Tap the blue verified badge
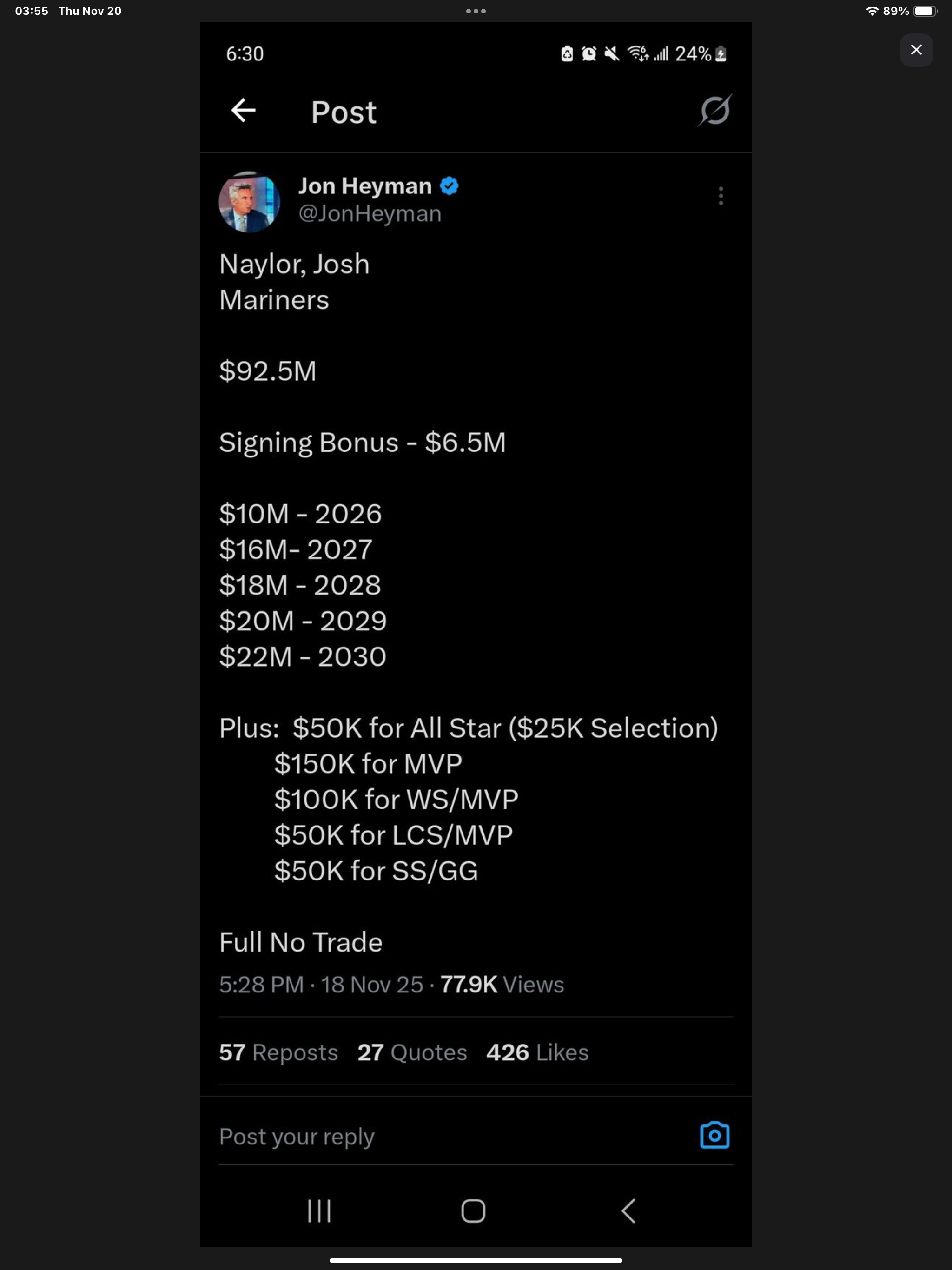The height and width of the screenshot is (1270, 952). [449, 186]
